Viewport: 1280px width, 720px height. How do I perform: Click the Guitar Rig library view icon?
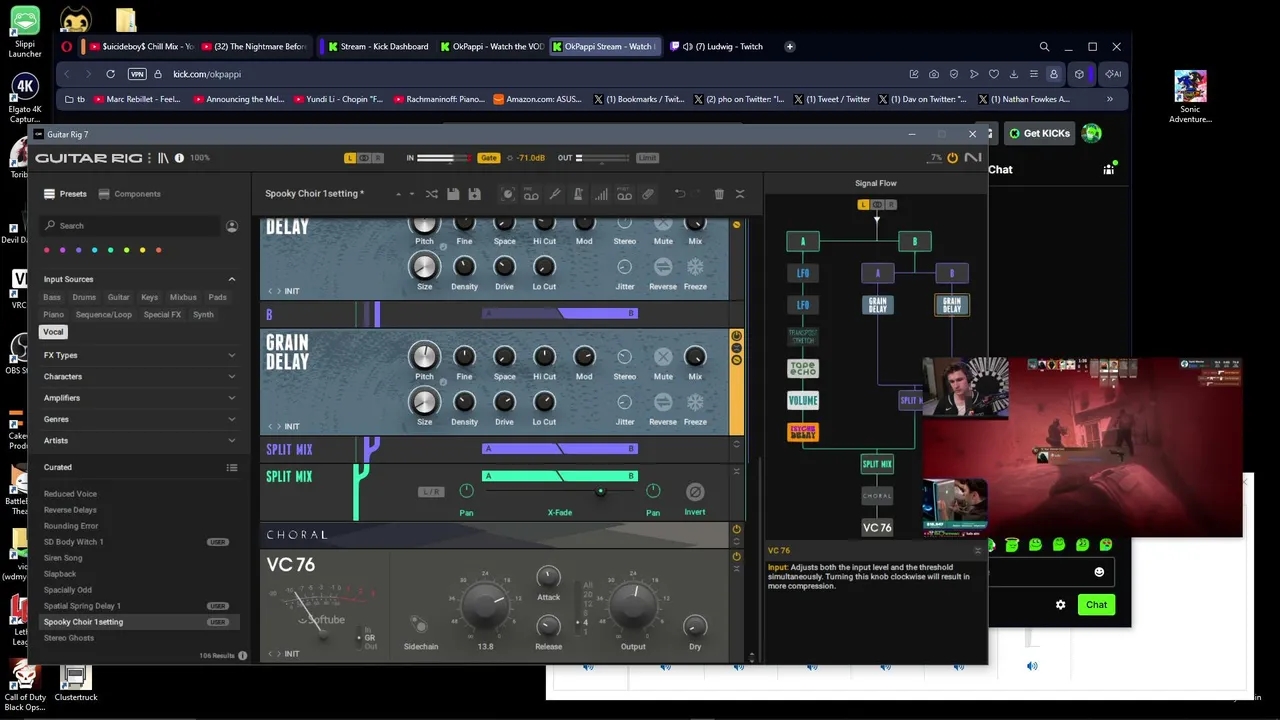click(x=163, y=158)
